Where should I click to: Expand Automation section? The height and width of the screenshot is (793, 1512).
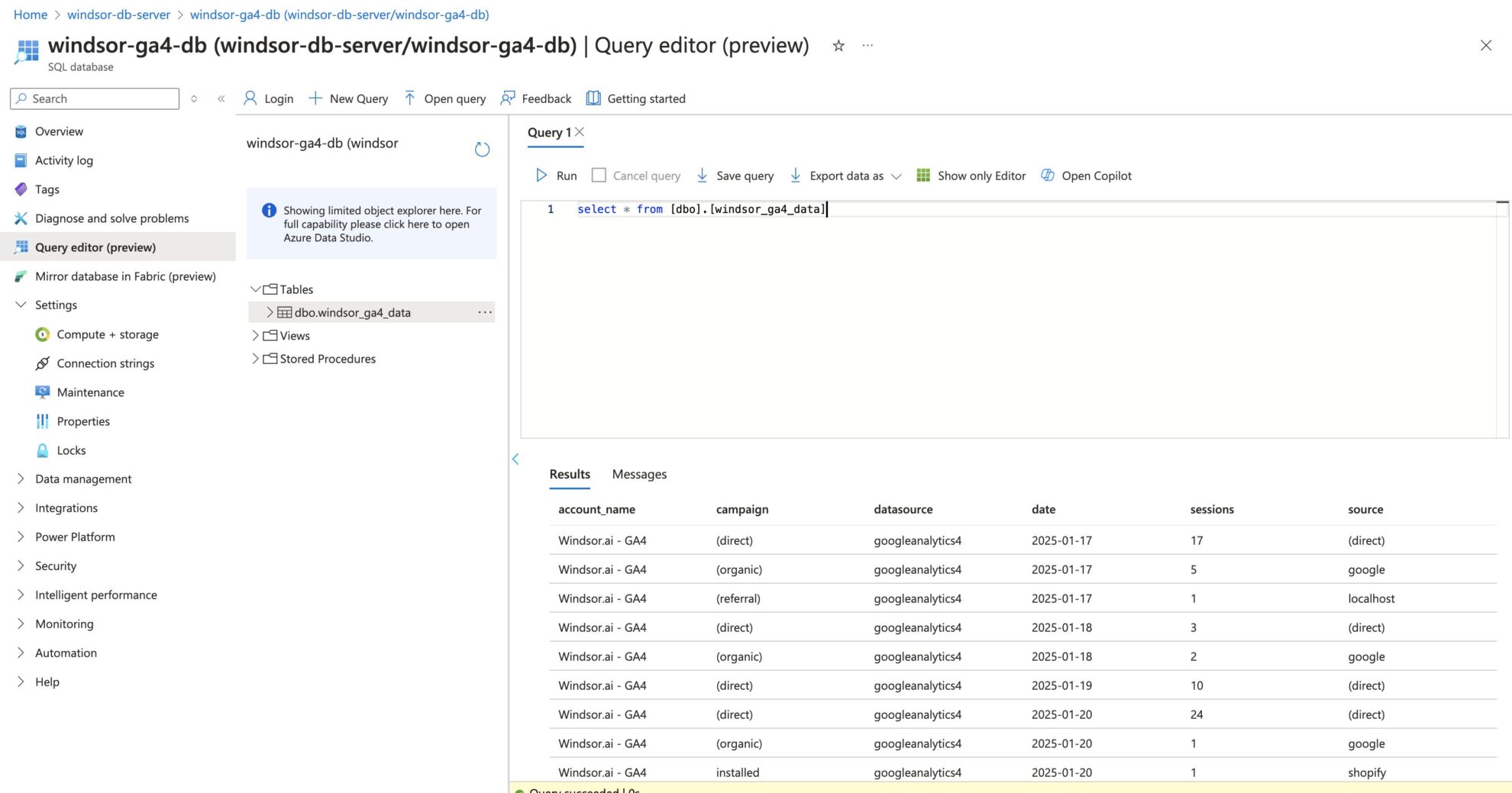[x=21, y=653]
